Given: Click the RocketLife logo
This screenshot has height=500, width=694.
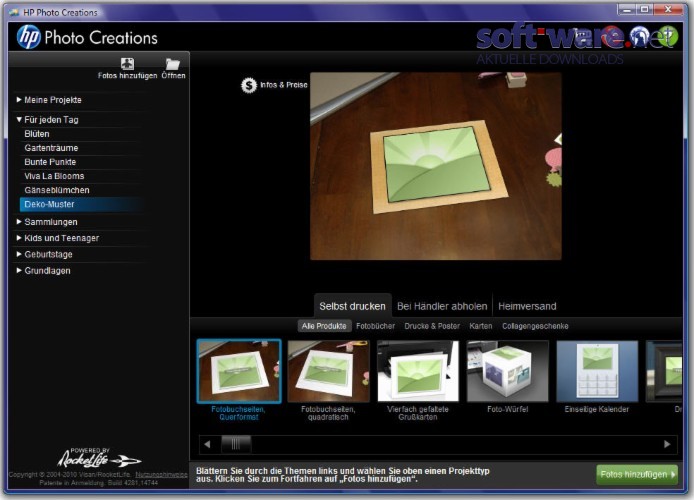Looking at the screenshot, I should 99,458.
